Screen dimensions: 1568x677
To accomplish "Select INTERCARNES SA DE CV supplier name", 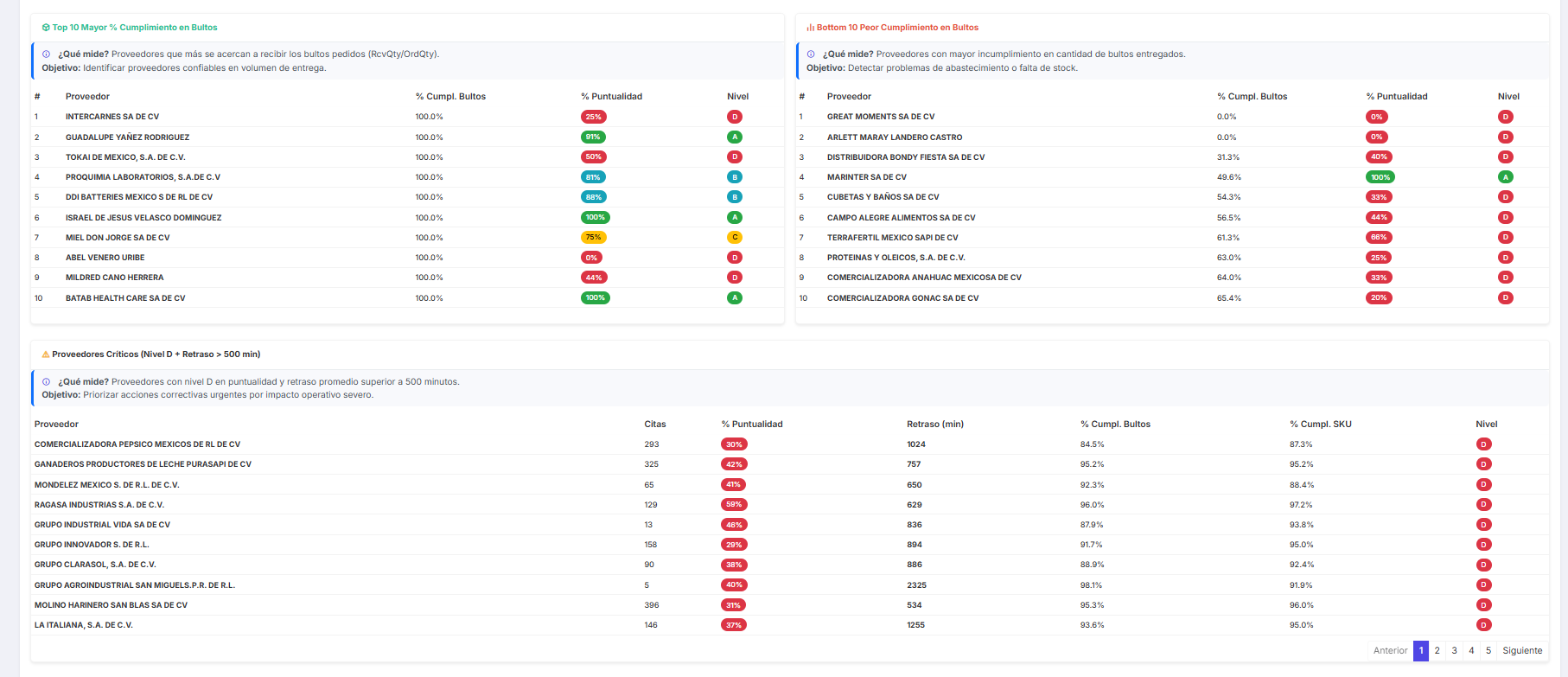I will [x=112, y=117].
